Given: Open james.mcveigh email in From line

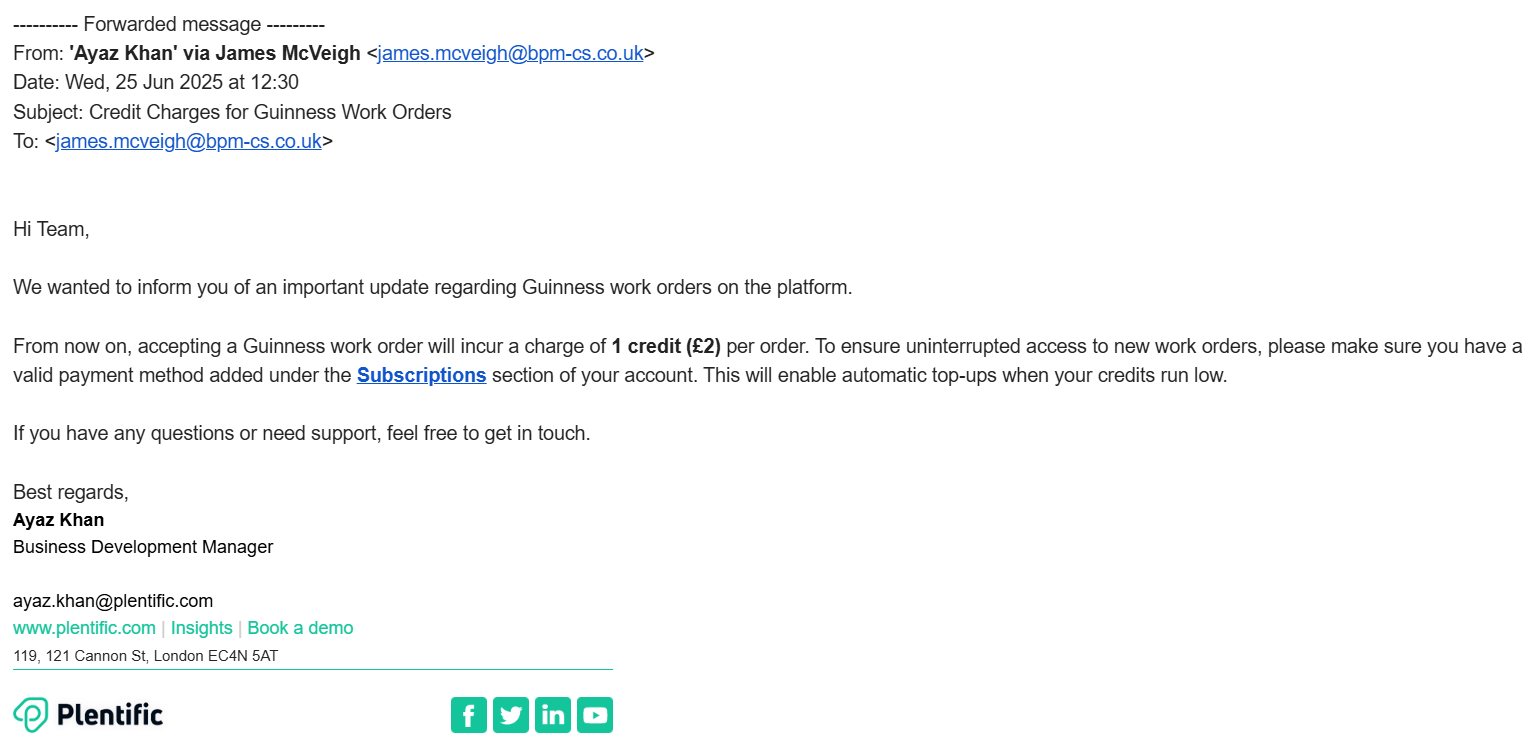Looking at the screenshot, I should [x=511, y=53].
